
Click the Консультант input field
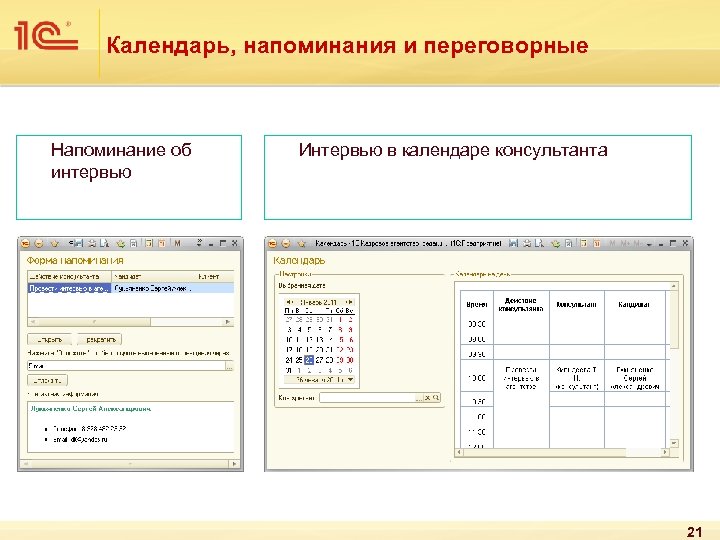click(x=367, y=398)
